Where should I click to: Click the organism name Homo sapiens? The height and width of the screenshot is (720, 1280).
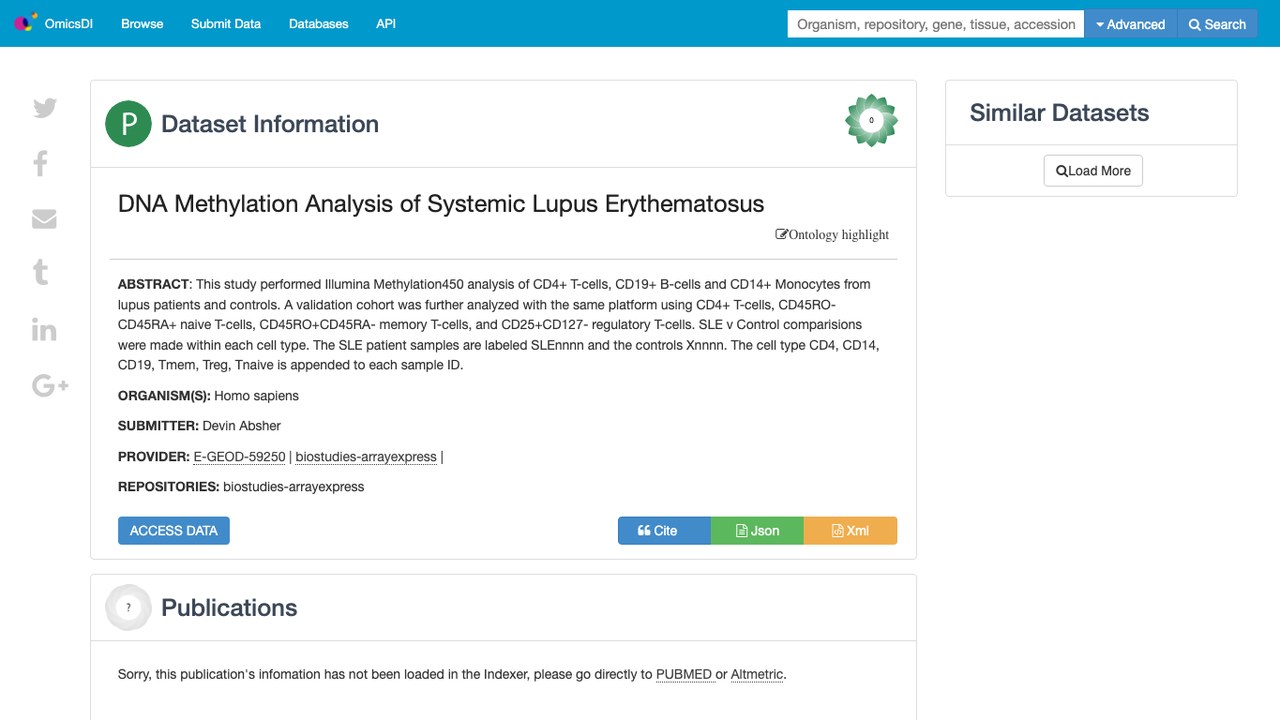coord(257,396)
